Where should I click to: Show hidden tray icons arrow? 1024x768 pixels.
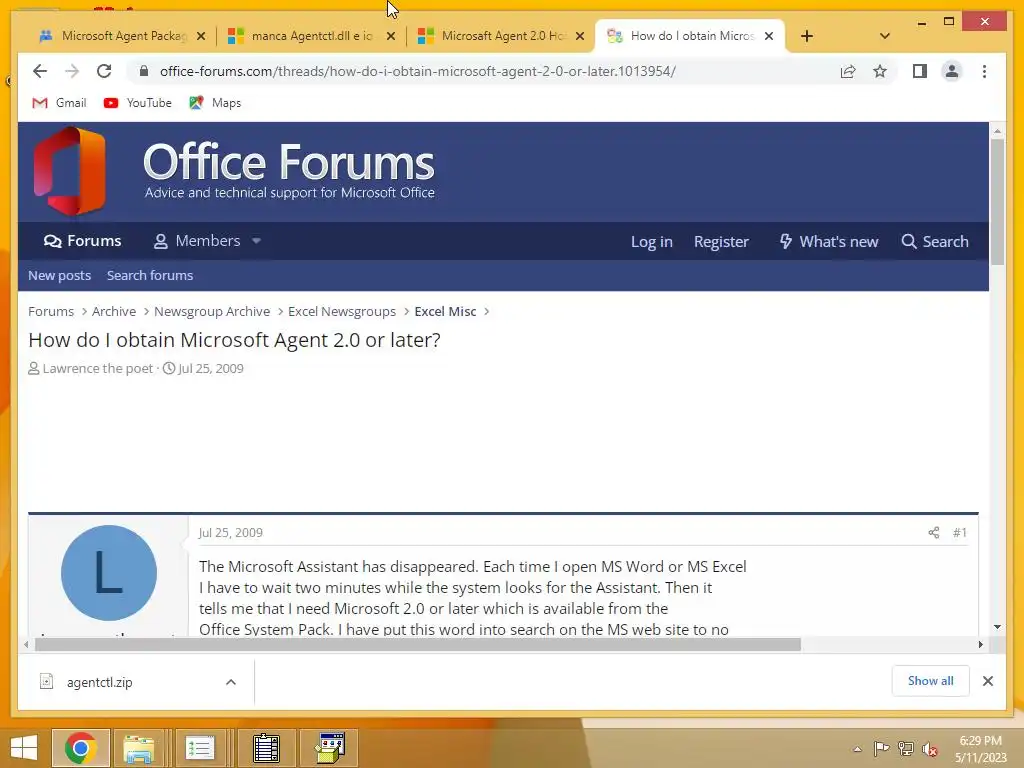point(857,749)
